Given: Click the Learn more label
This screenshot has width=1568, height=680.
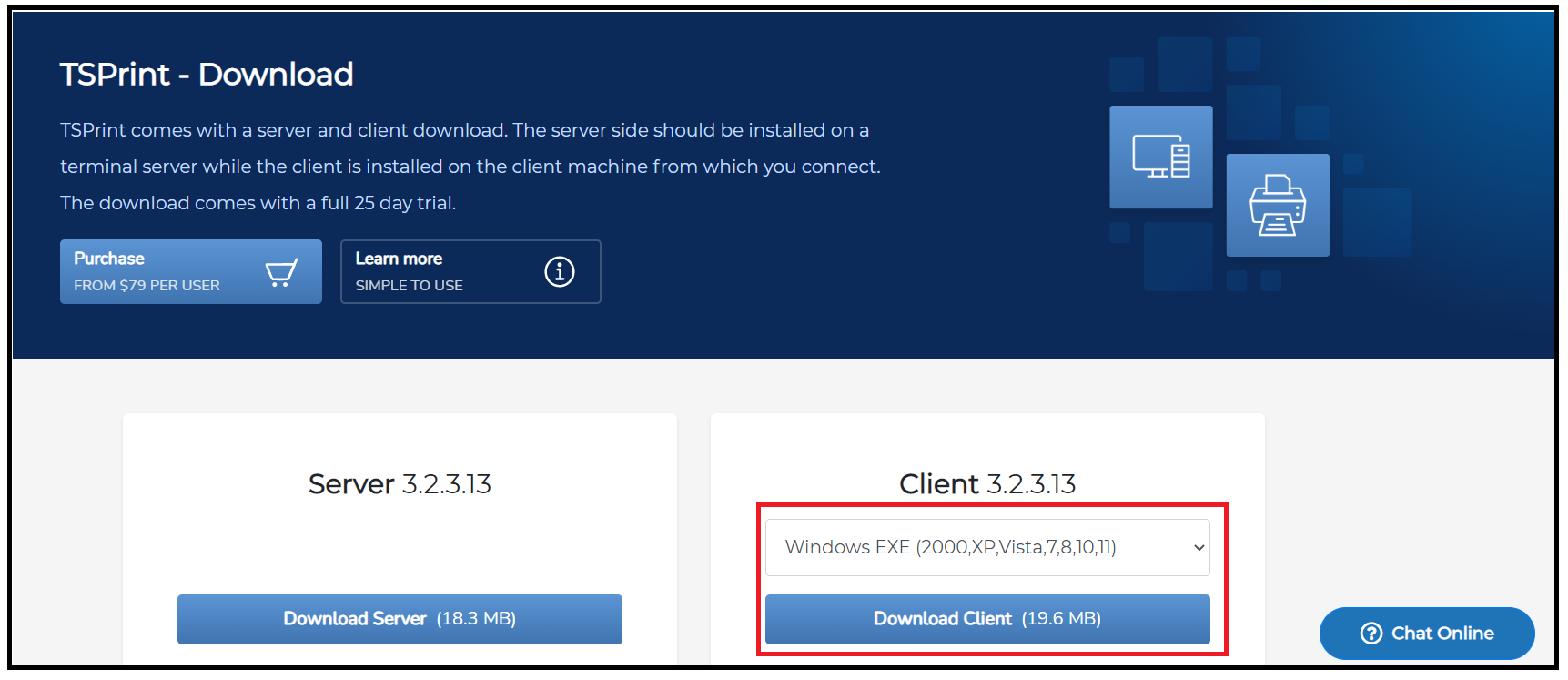Looking at the screenshot, I should point(399,259).
